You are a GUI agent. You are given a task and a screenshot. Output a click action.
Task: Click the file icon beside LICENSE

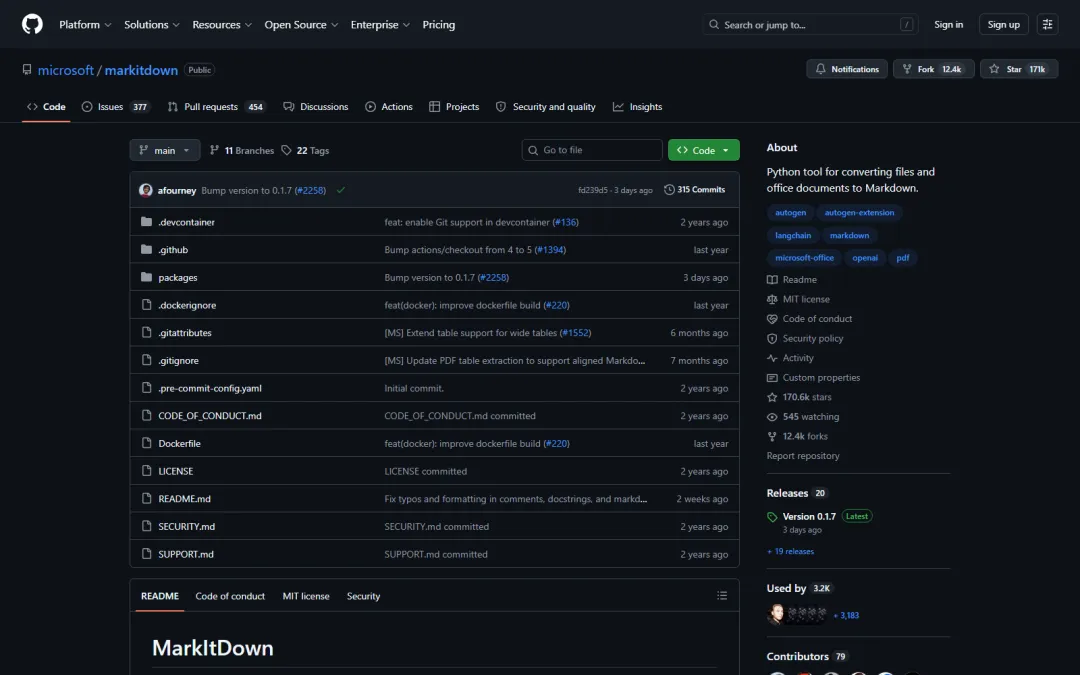[x=146, y=470]
